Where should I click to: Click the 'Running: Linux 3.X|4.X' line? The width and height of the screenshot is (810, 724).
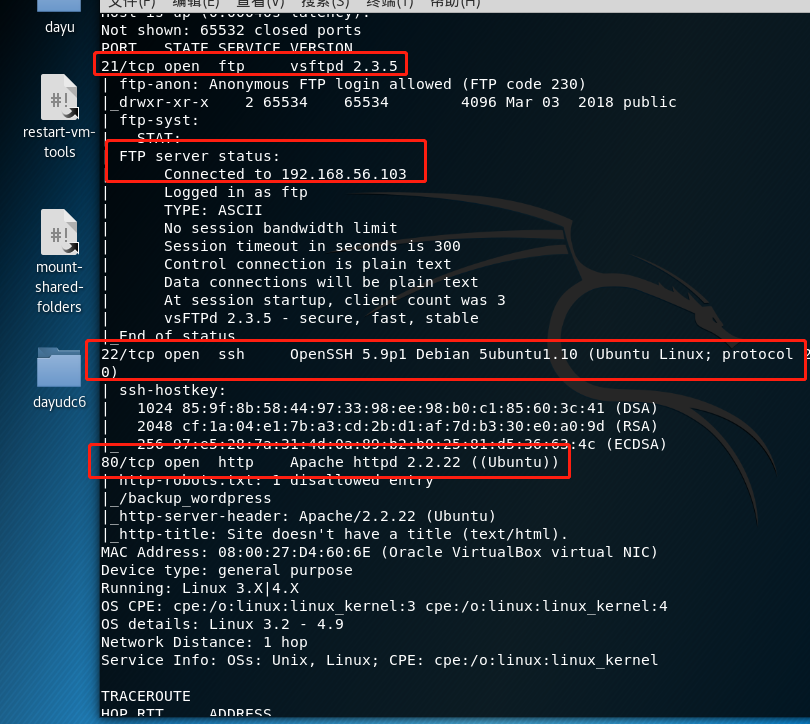coord(200,588)
